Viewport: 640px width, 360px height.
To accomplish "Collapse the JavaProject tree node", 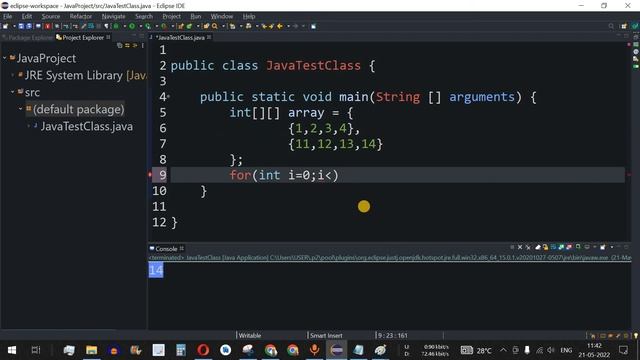I will click(4, 58).
